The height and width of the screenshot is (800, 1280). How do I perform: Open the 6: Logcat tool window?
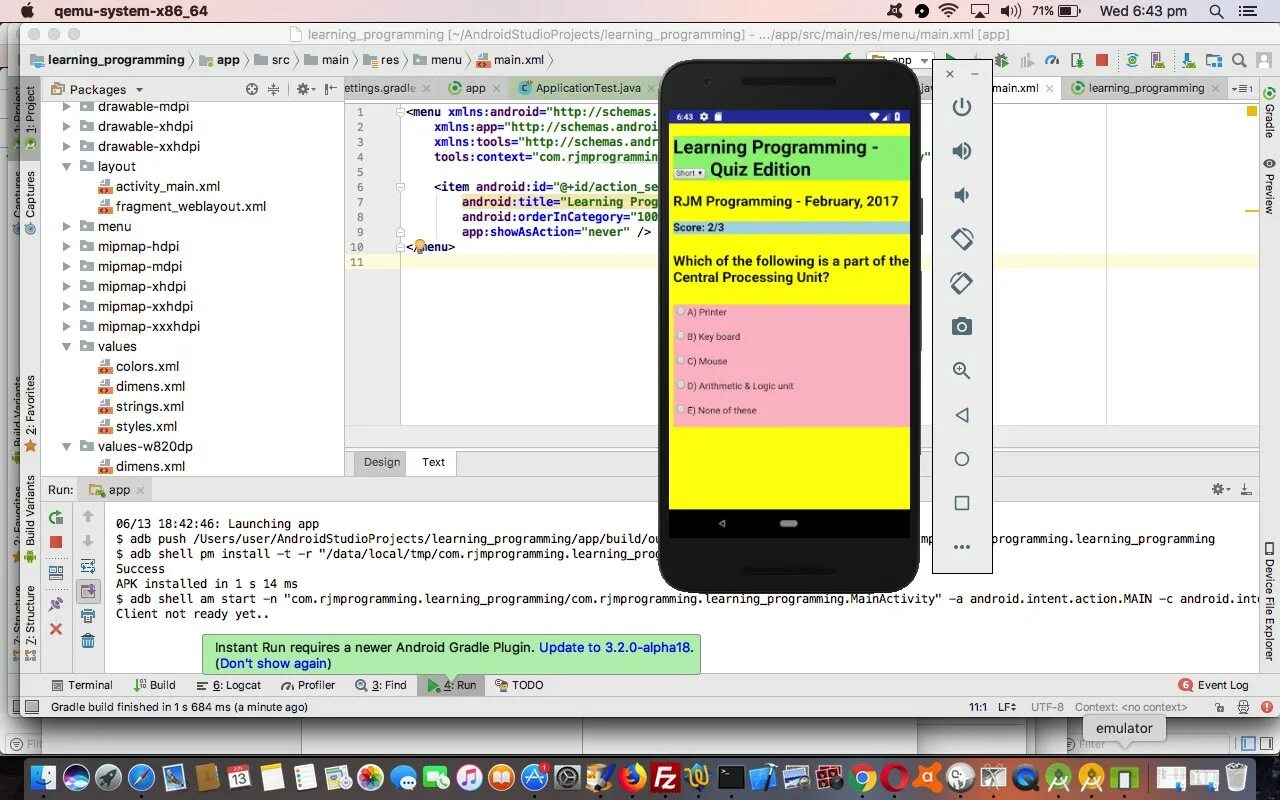click(x=229, y=685)
